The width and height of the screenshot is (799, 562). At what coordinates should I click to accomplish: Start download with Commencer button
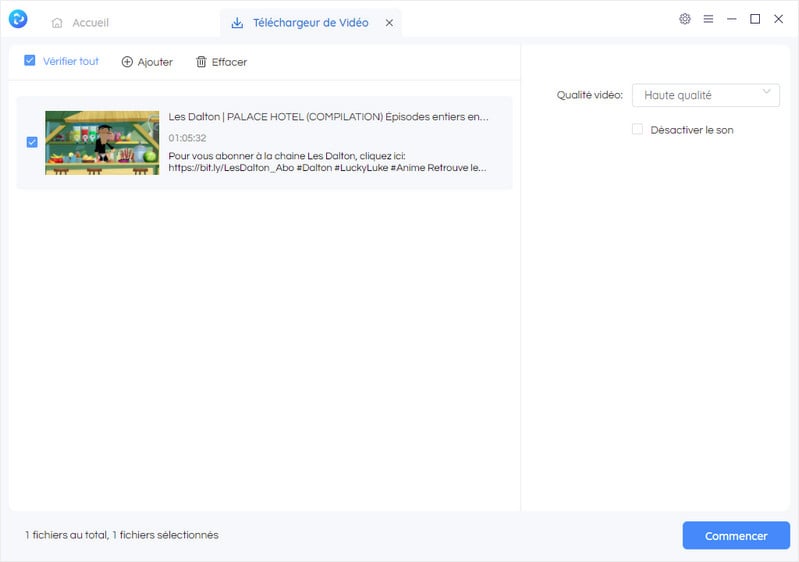pyautogui.click(x=736, y=536)
